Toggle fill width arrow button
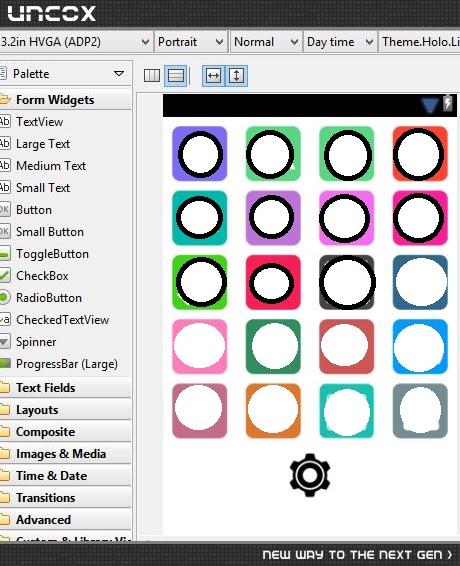The image size is (460, 566). click(x=213, y=76)
